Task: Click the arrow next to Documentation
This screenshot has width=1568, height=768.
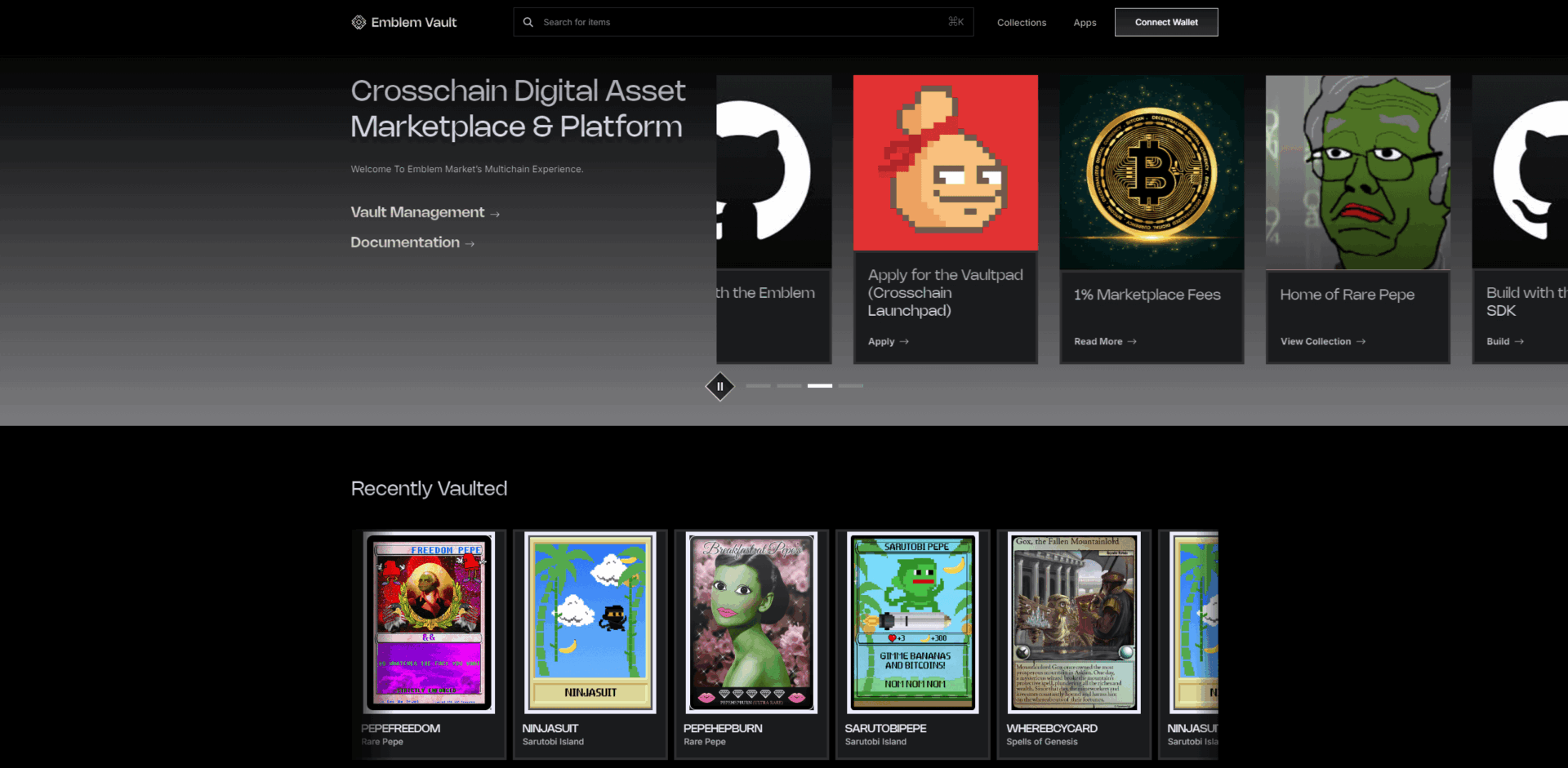Action: tap(470, 244)
